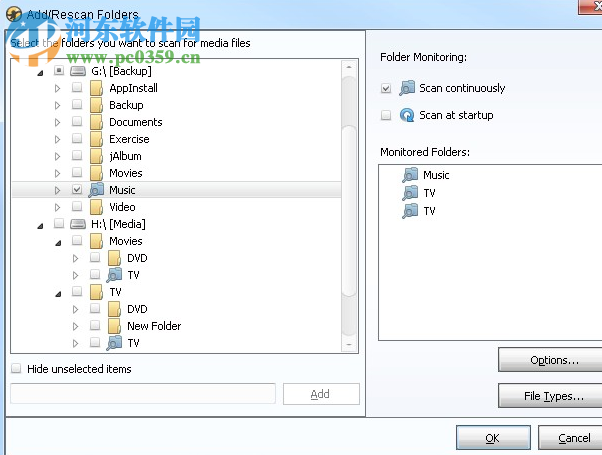Screen dimensions: 602x455
Task: Collapse the H:\ [Media] drive node
Action: (x=40, y=226)
